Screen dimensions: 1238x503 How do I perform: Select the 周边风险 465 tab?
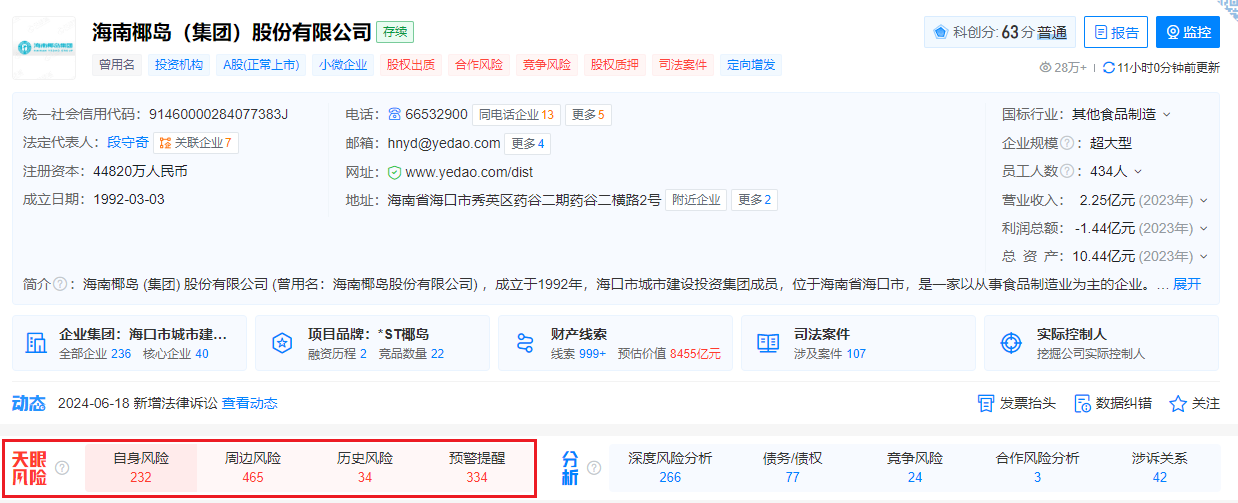coord(253,467)
